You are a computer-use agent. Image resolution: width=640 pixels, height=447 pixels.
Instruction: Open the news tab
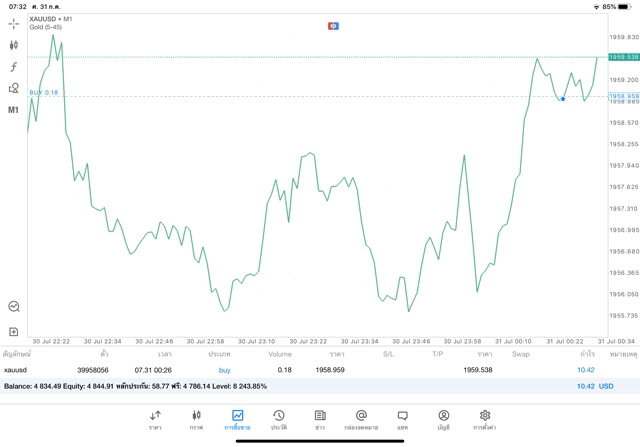(320, 418)
